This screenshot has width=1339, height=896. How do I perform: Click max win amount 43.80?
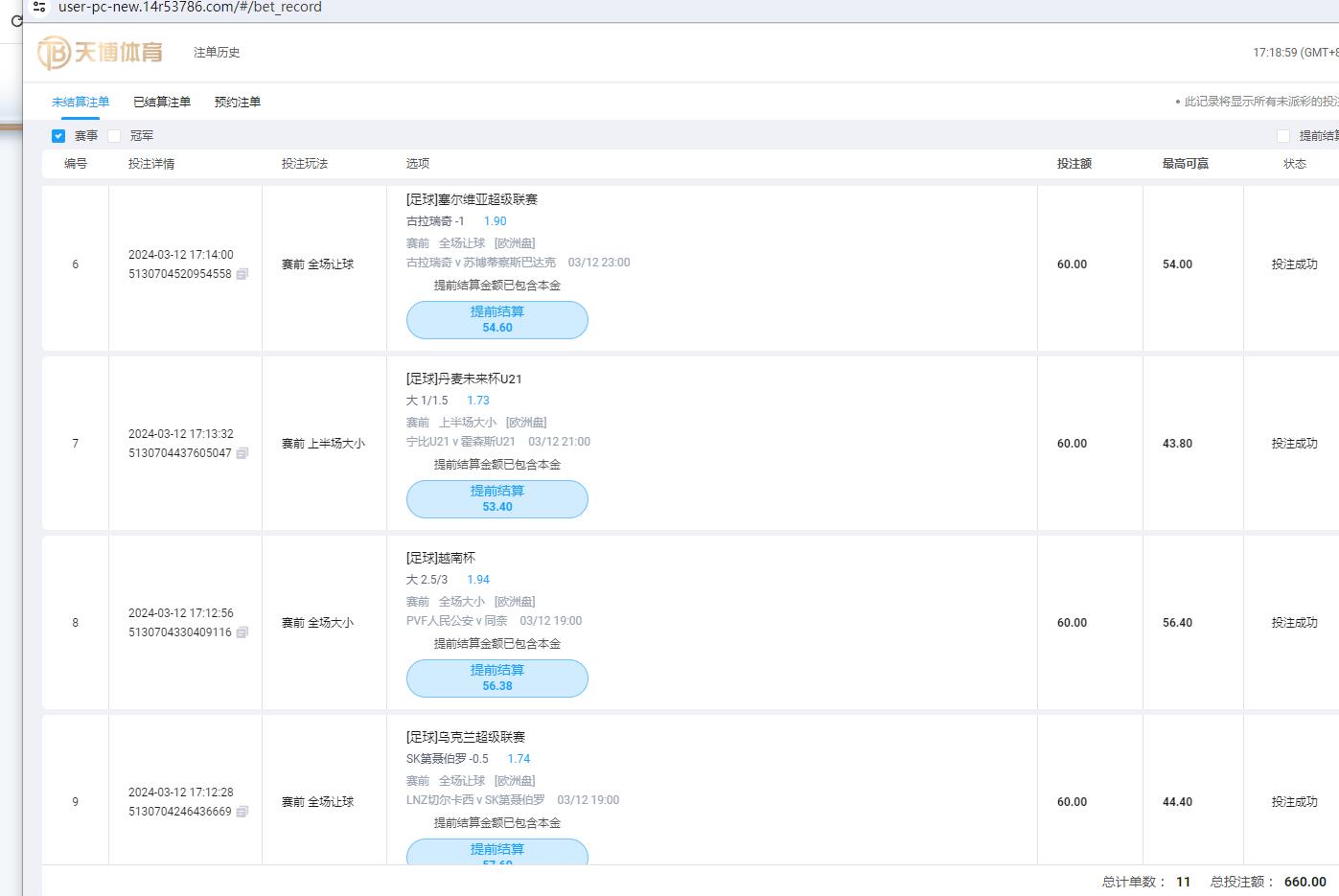[1177, 444]
